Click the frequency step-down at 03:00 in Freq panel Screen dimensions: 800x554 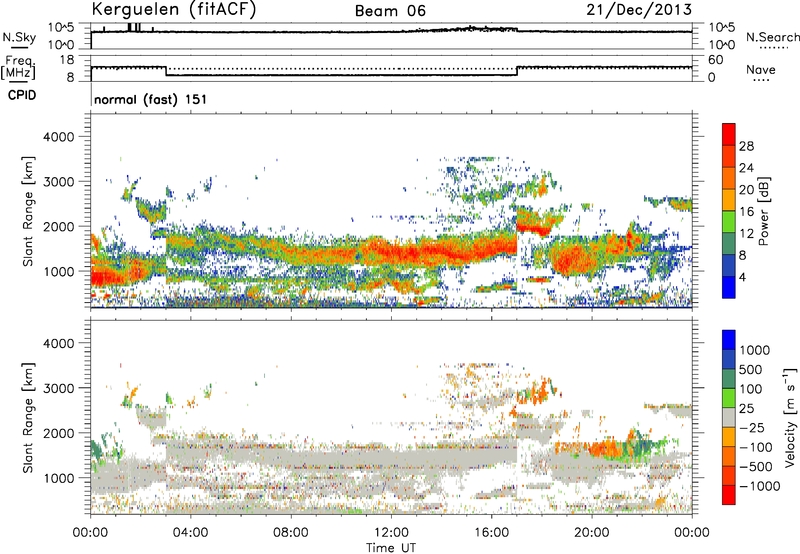click(166, 71)
